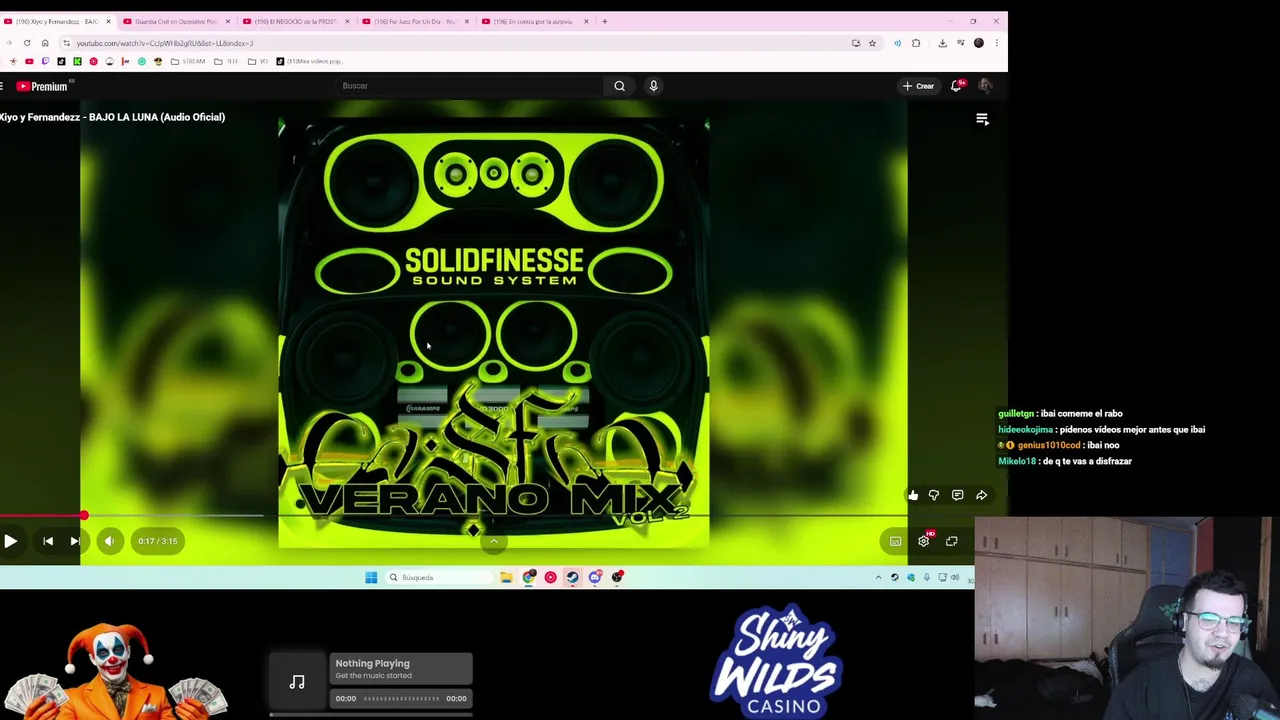Viewport: 1280px width, 720px height.
Task: Open Steam from the taskbar
Action: (572, 577)
